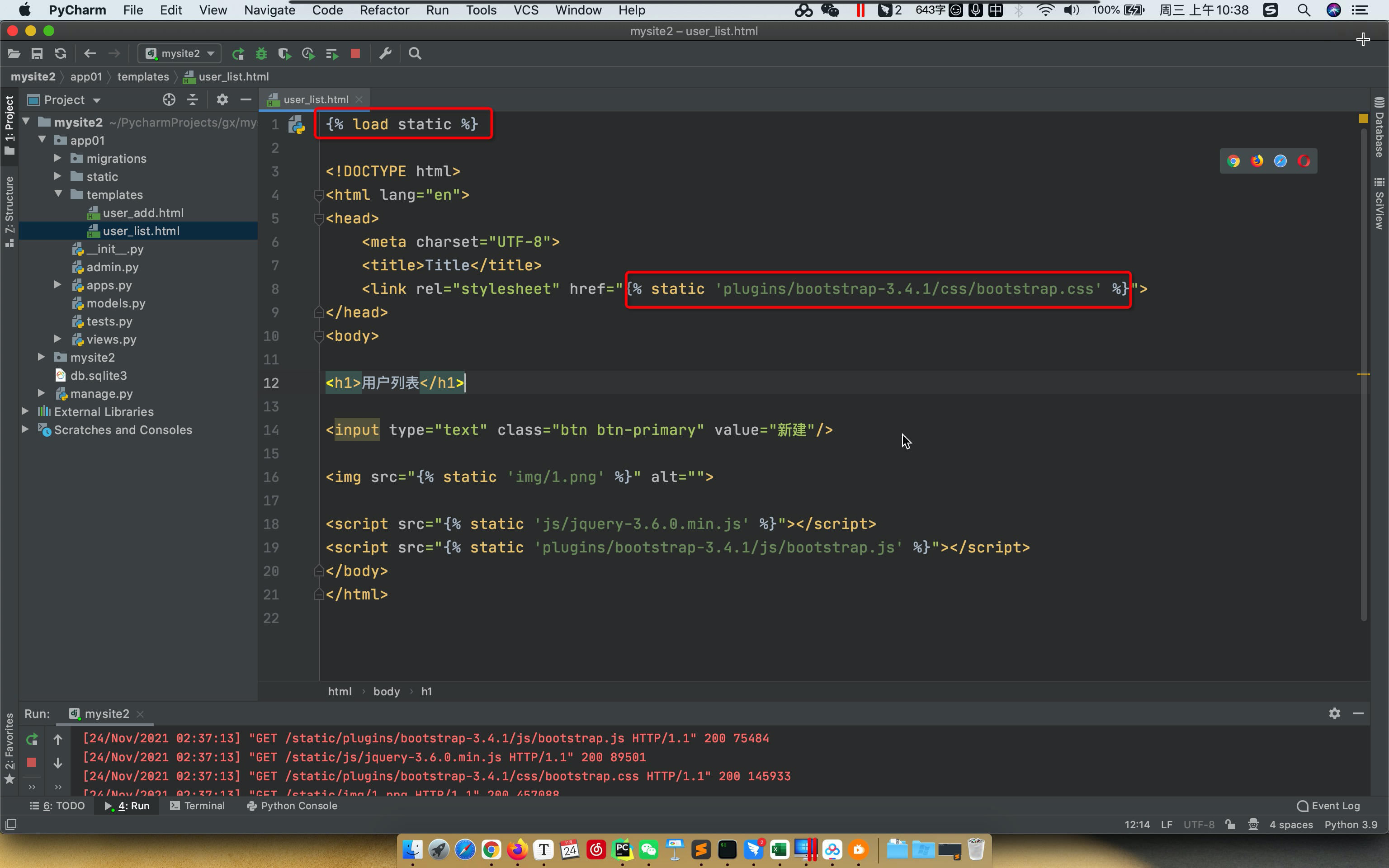Select the 'user_add.html' file in templates
Image resolution: width=1389 pixels, height=868 pixels.
(x=143, y=212)
